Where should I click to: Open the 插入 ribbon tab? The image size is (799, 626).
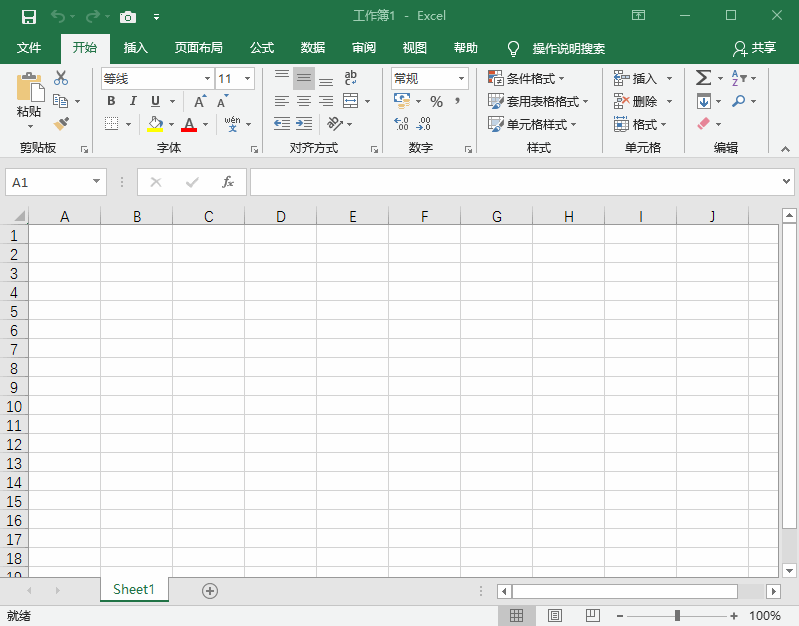tap(135, 48)
